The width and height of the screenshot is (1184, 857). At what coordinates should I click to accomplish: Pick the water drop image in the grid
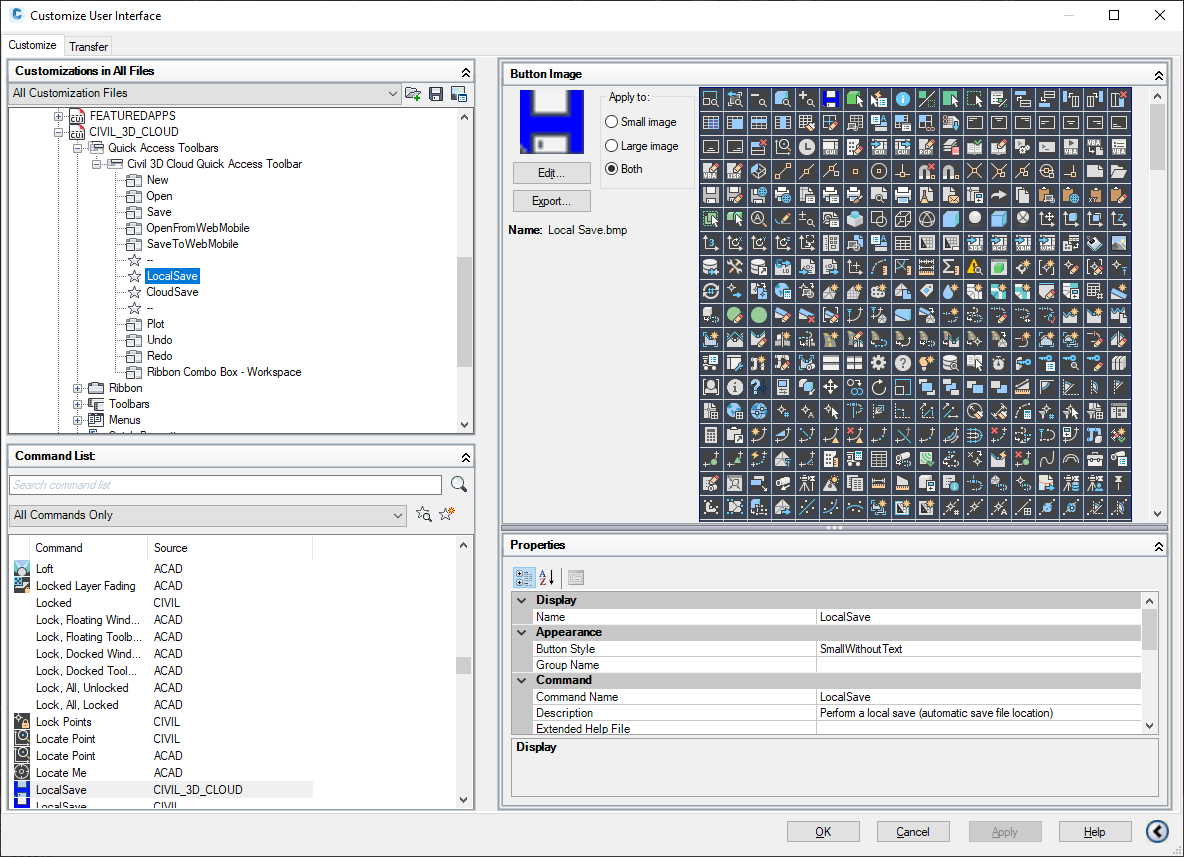(x=950, y=291)
